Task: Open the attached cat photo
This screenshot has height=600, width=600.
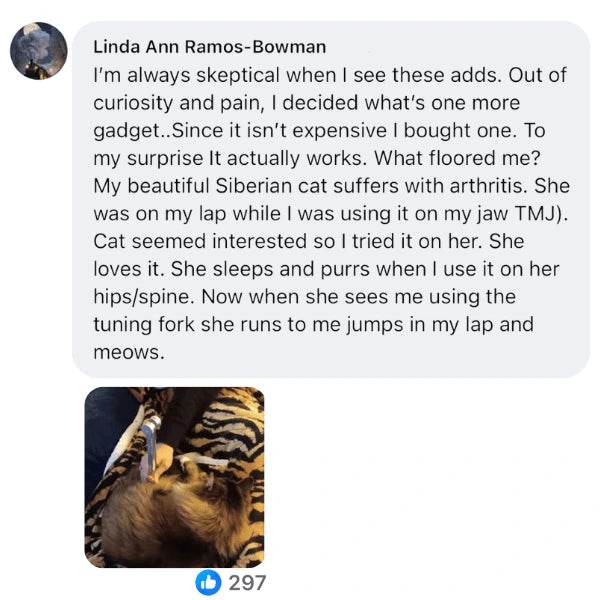Action: [174, 477]
